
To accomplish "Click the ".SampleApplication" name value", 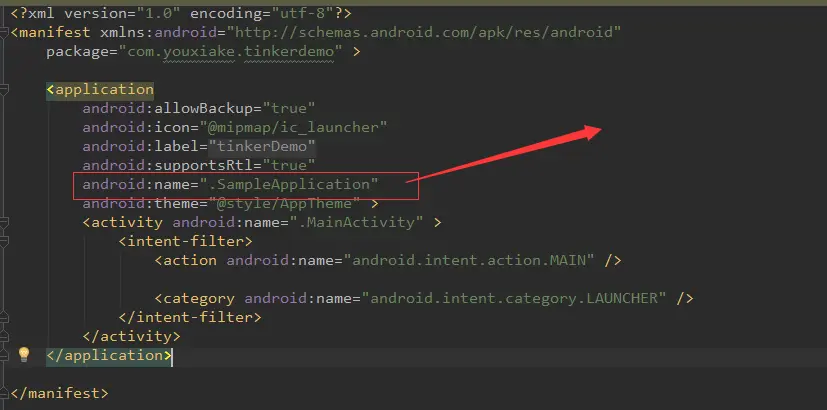I will click(289, 185).
